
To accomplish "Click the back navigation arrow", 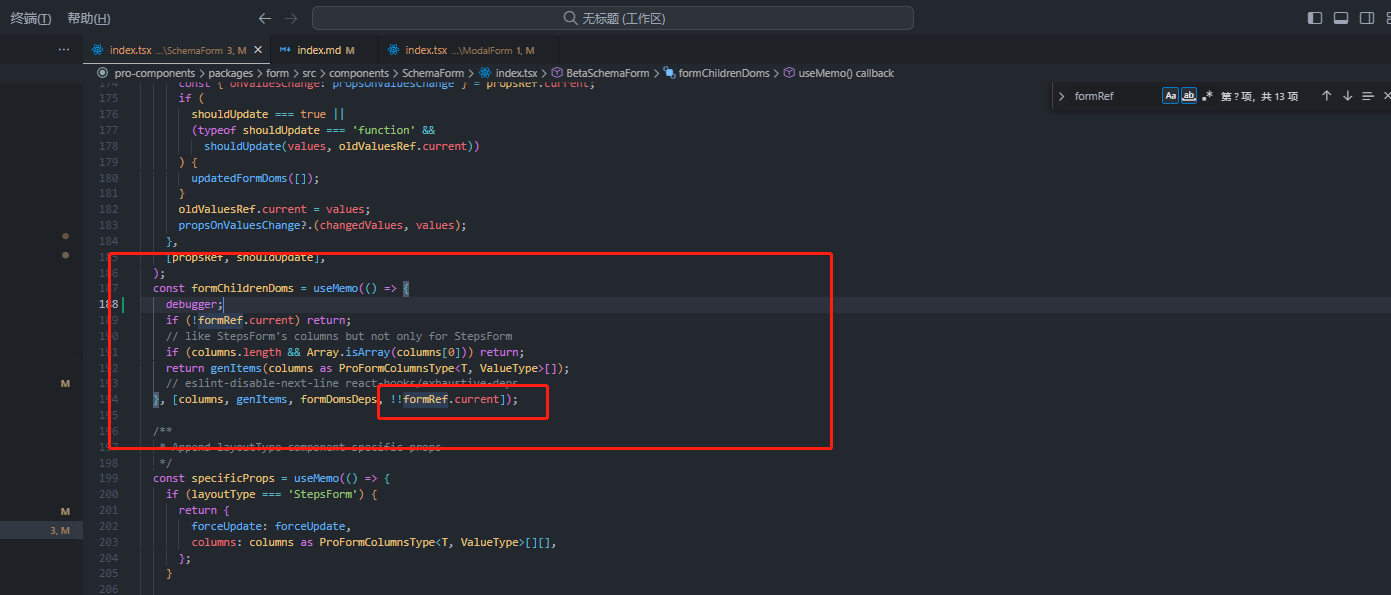I will click(x=264, y=17).
